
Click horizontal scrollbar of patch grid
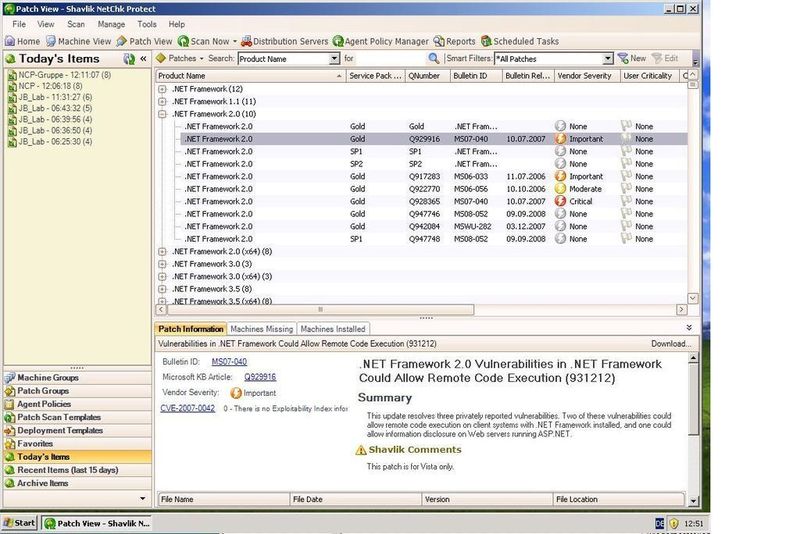coord(320,310)
